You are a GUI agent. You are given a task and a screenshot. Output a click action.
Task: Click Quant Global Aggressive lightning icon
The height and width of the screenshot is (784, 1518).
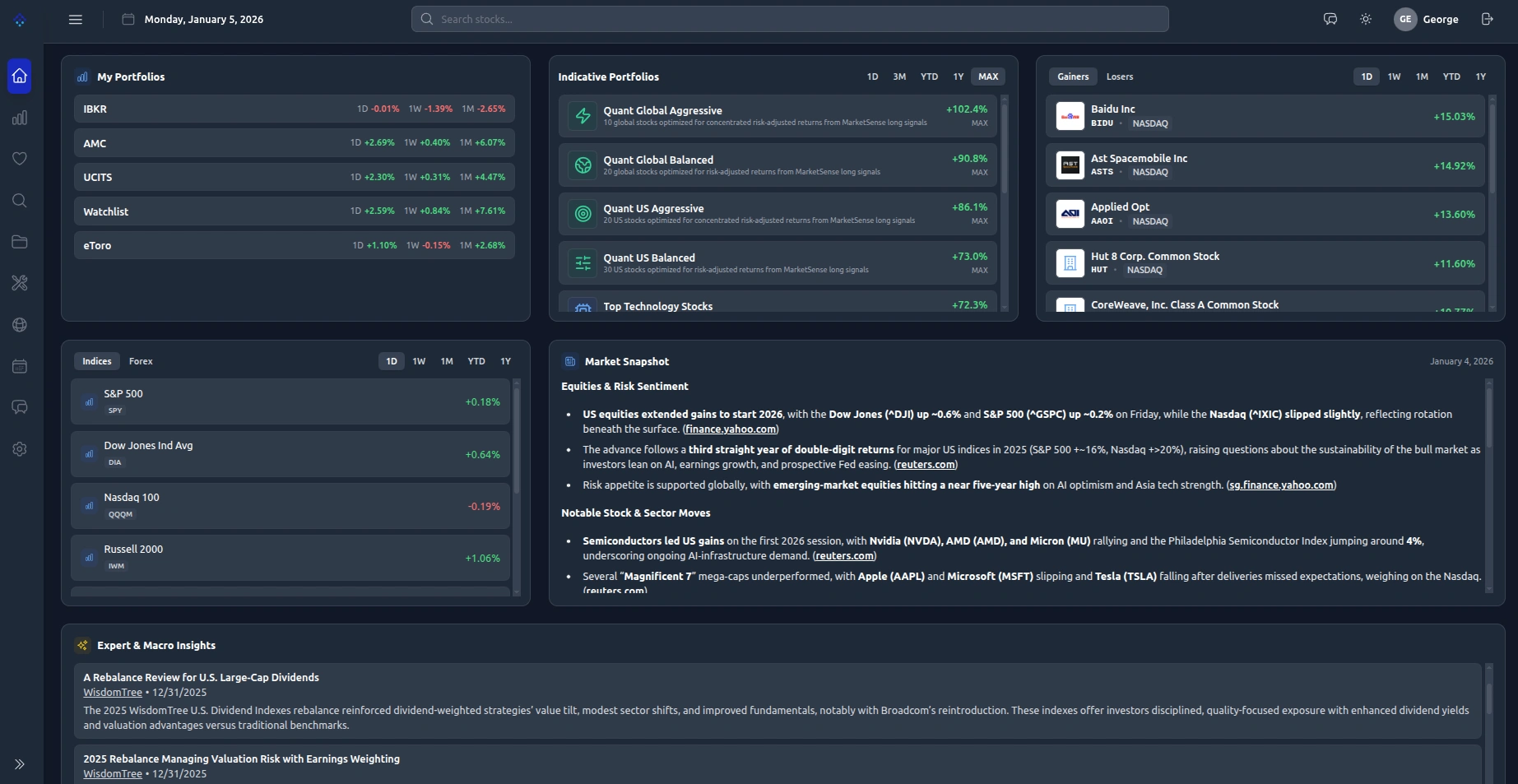pos(583,116)
